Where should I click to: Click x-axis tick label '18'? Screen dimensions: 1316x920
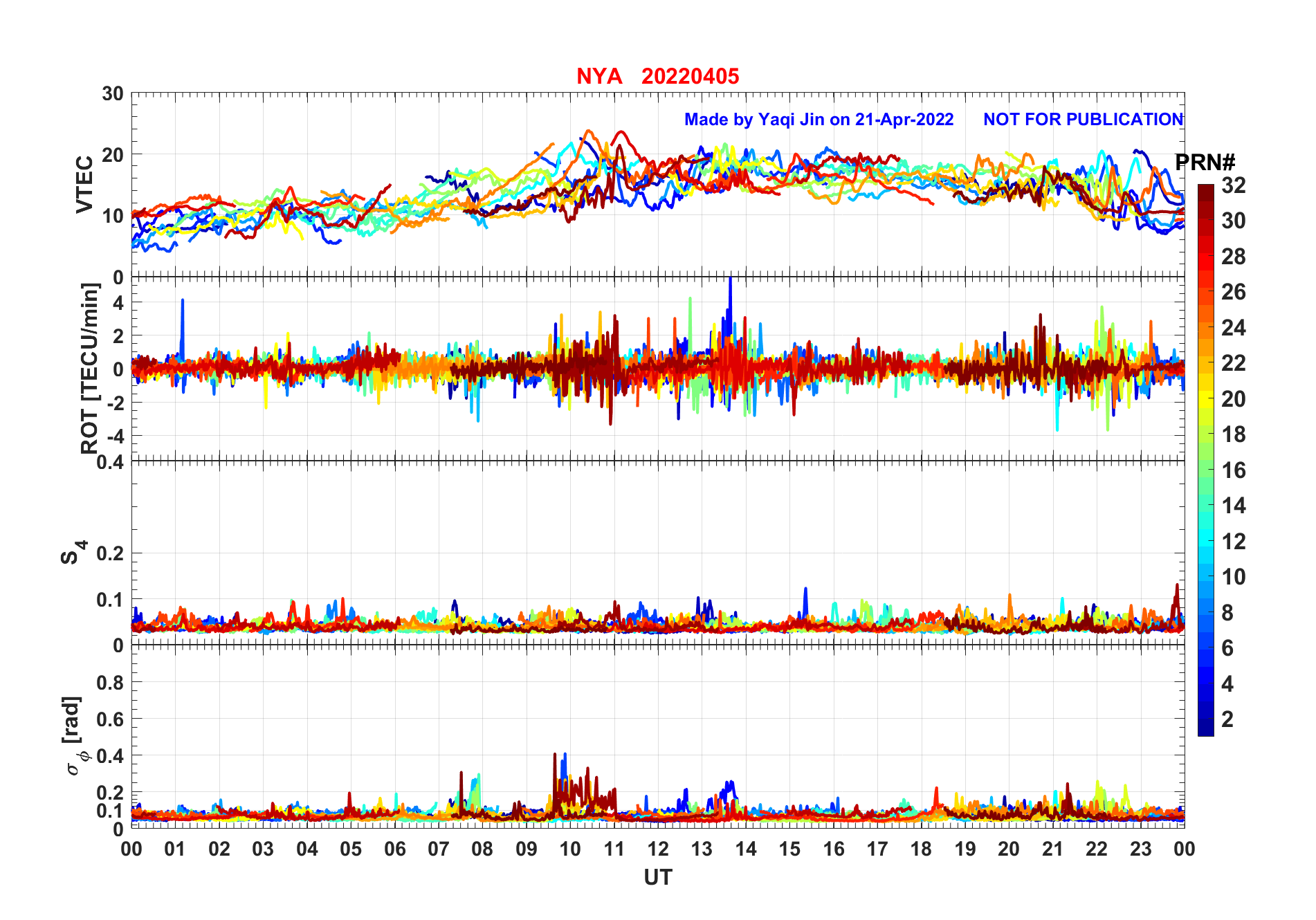click(921, 849)
